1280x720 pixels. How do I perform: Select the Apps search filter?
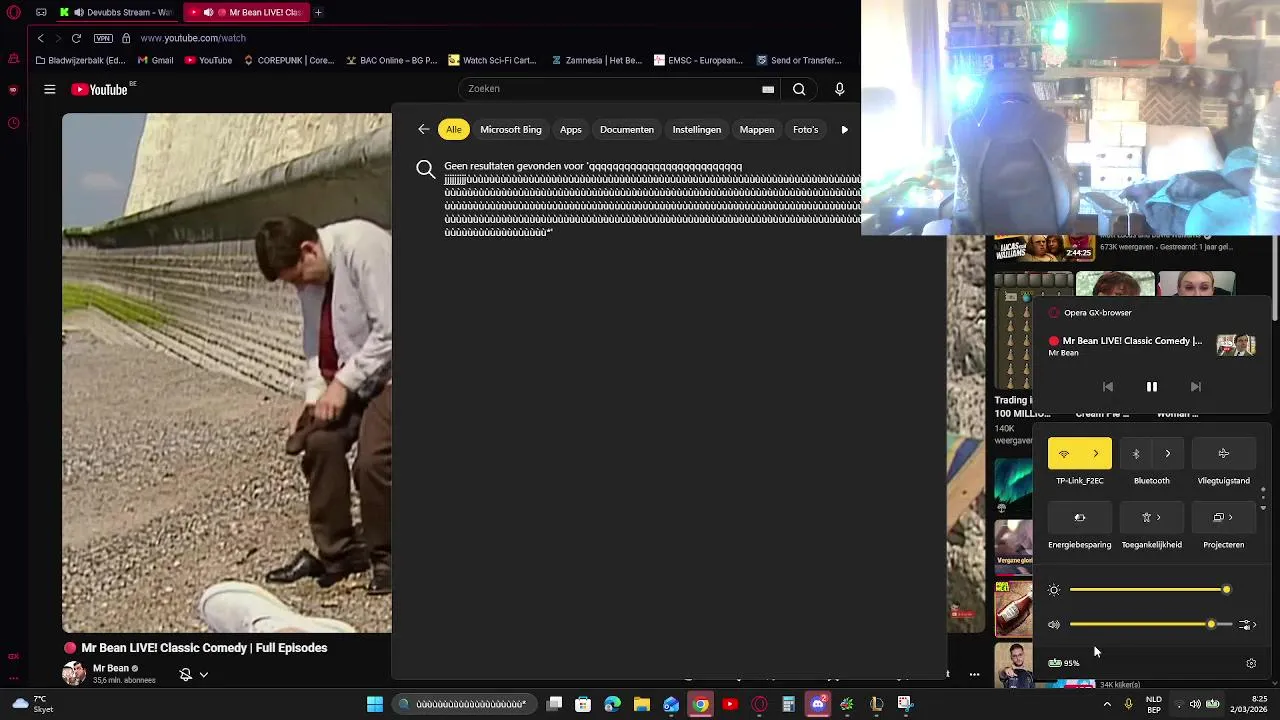571,129
